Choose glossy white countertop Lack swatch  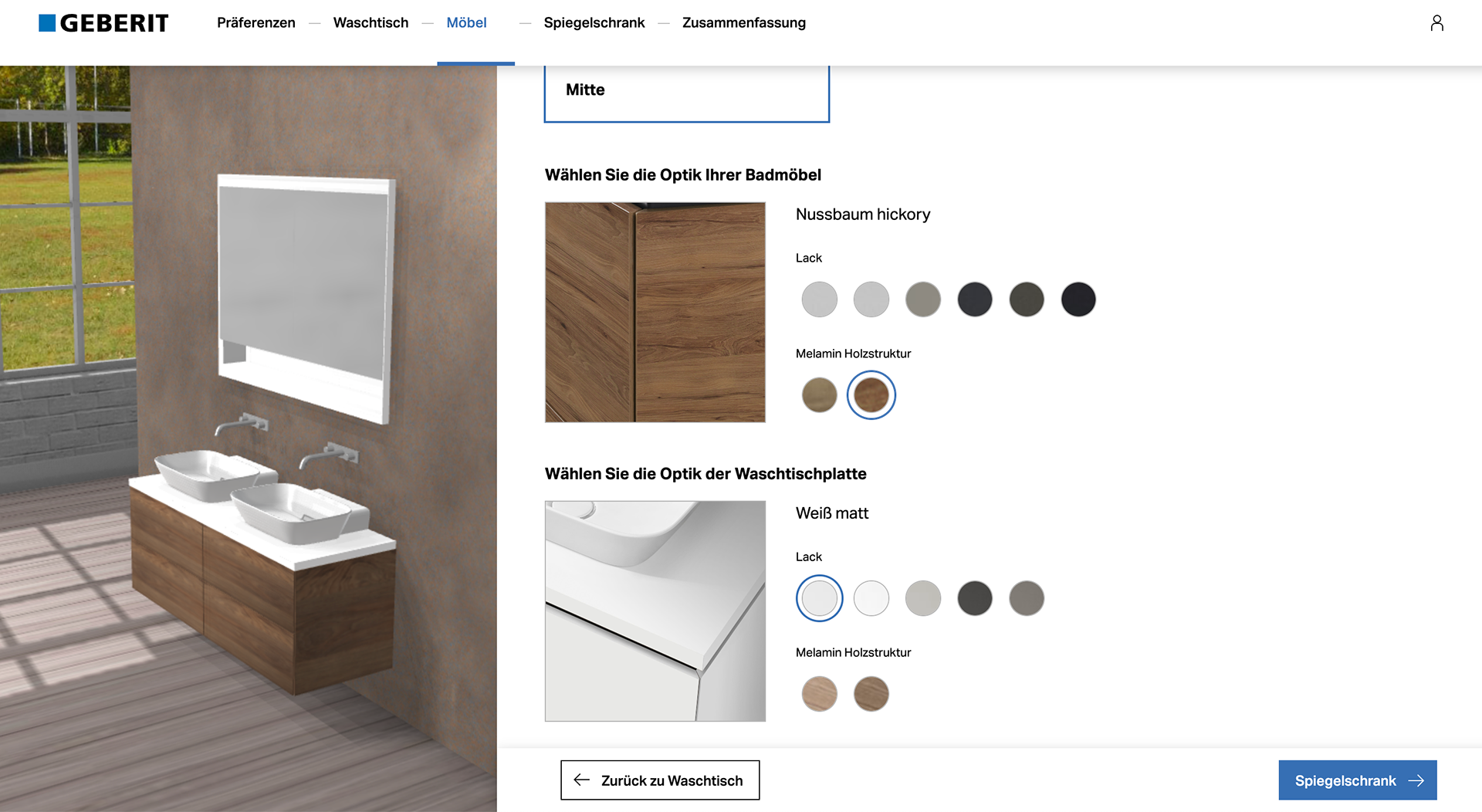[871, 598]
